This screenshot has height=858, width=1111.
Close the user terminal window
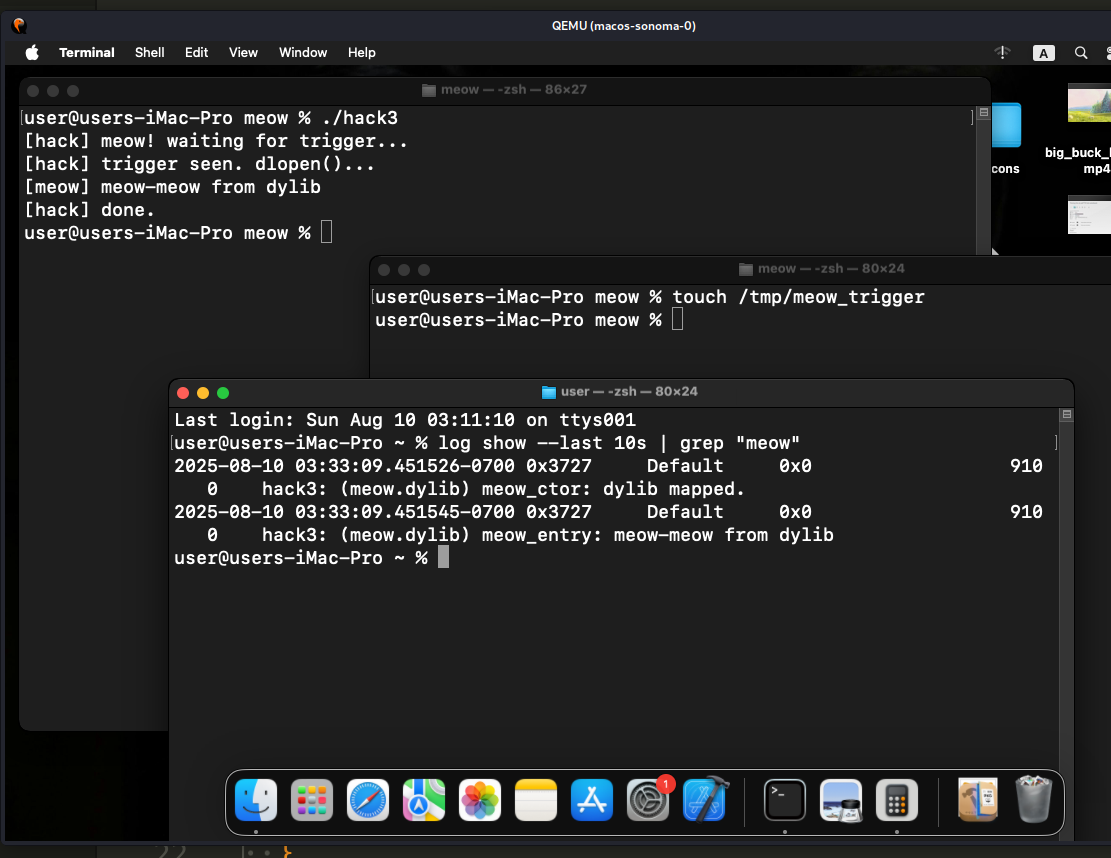click(183, 393)
